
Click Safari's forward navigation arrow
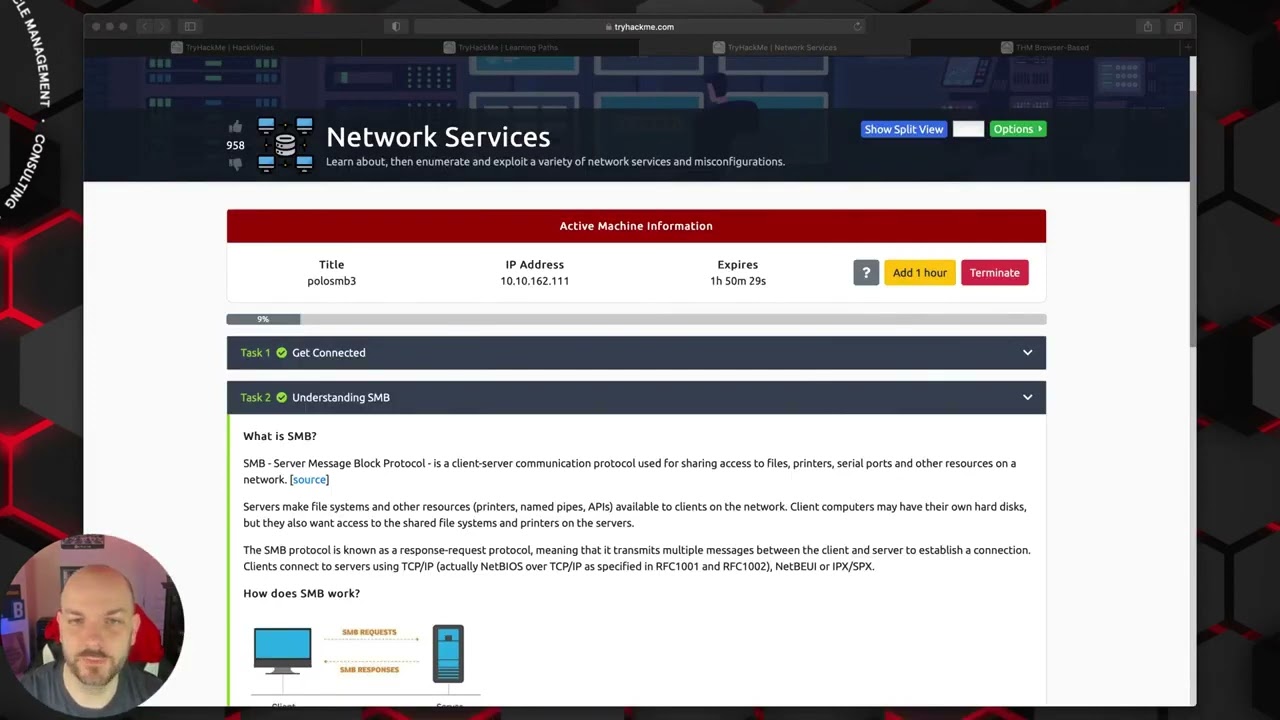[163, 26]
